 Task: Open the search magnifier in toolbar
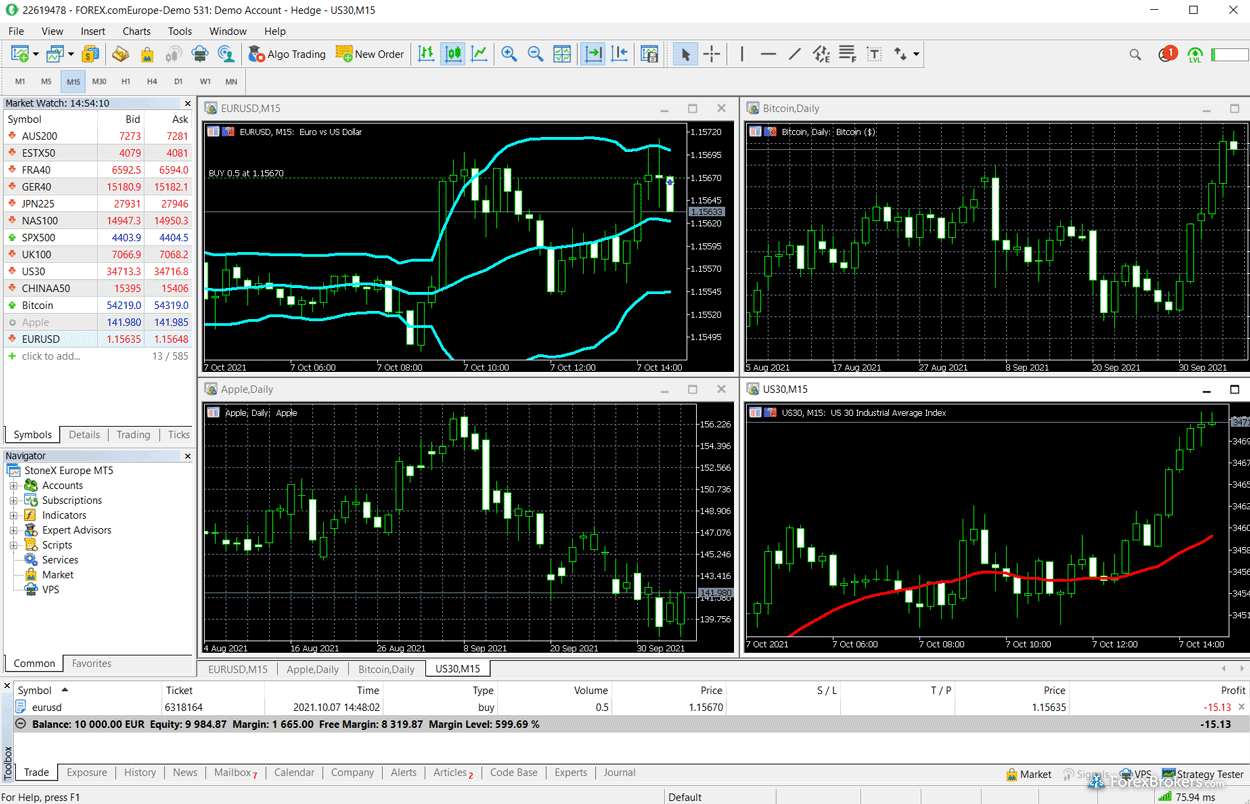point(1135,55)
